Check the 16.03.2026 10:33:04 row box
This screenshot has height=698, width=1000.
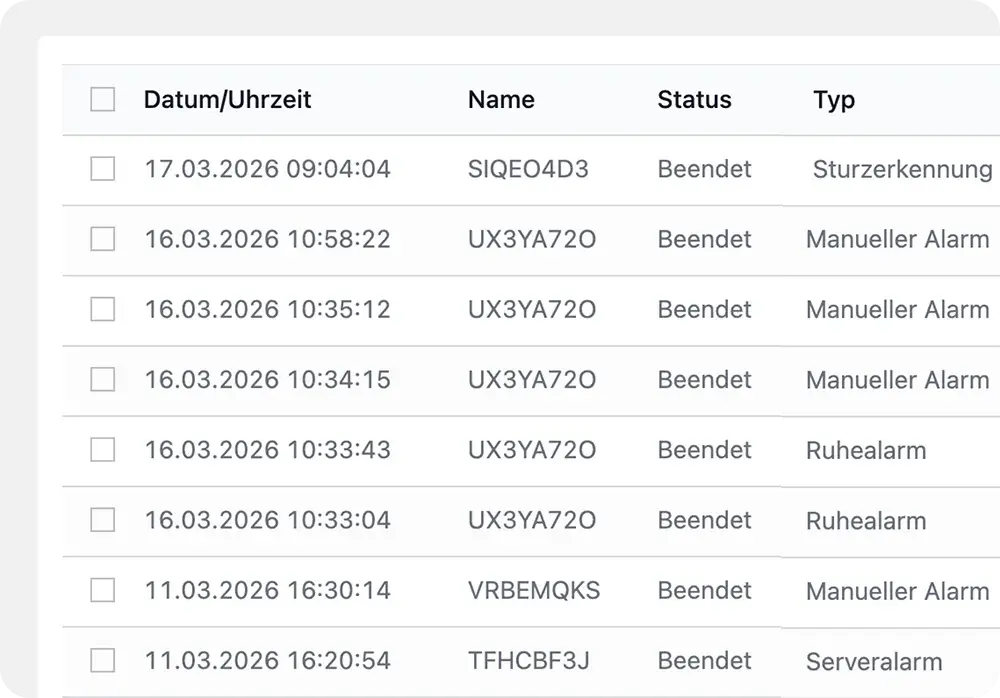(103, 520)
